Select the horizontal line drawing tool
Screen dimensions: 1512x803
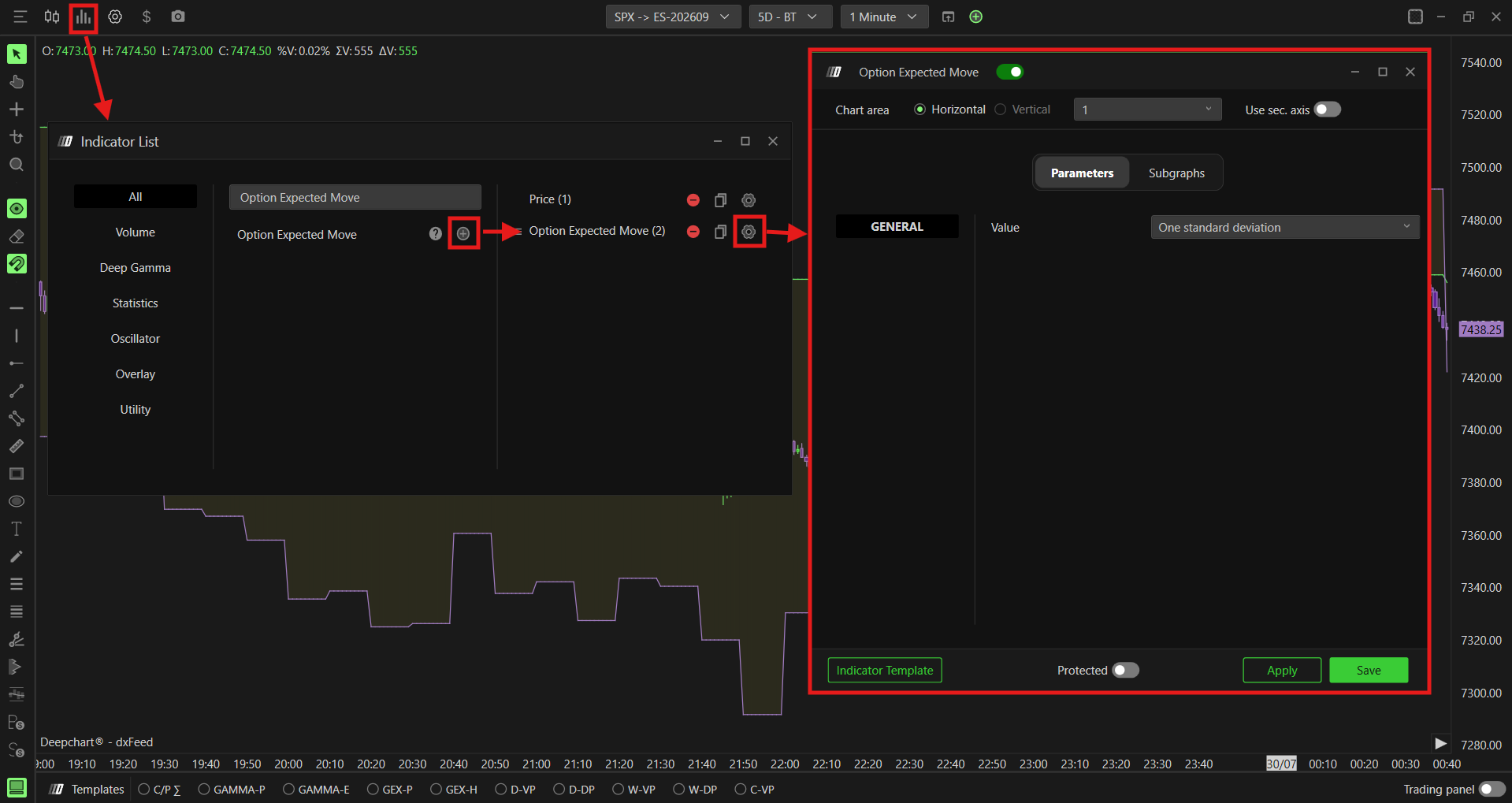pyautogui.click(x=17, y=307)
